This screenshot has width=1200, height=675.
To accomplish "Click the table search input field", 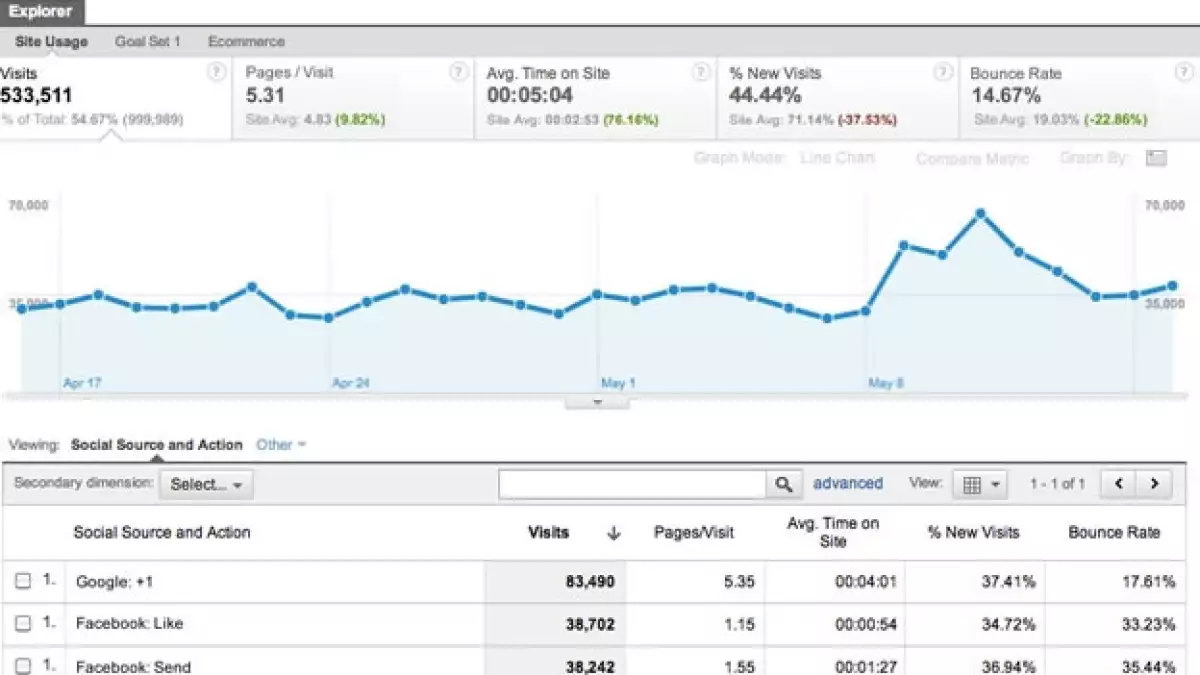I will coord(632,484).
